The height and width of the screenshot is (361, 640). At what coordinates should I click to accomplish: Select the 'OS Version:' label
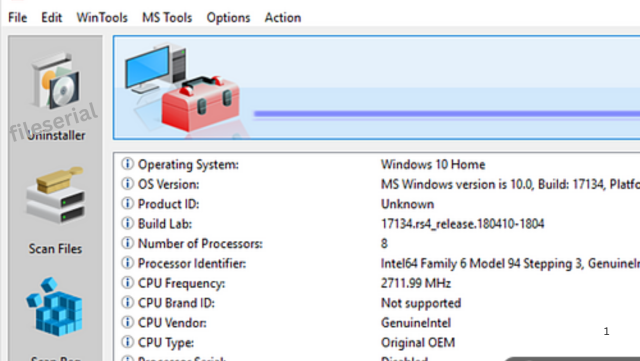point(168,184)
